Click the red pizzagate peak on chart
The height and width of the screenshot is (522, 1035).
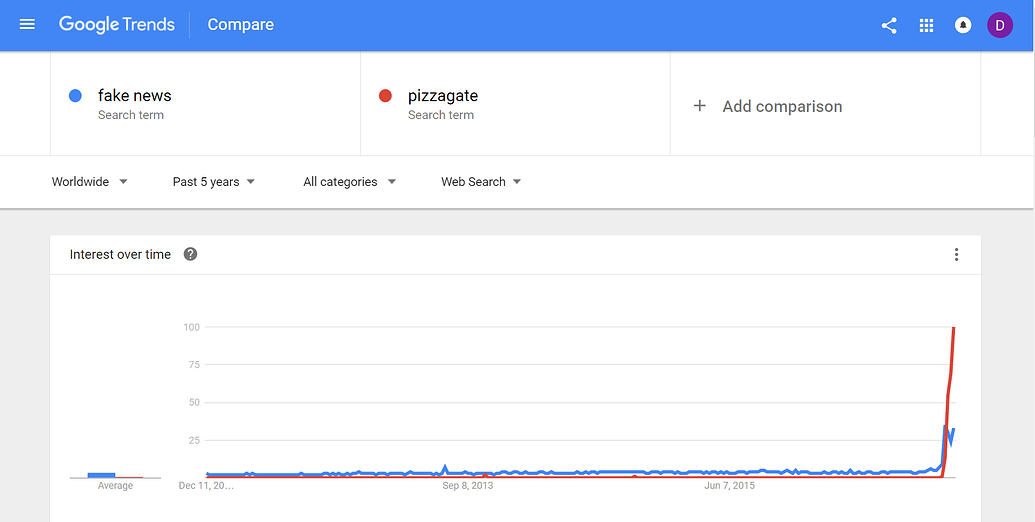[954, 329]
